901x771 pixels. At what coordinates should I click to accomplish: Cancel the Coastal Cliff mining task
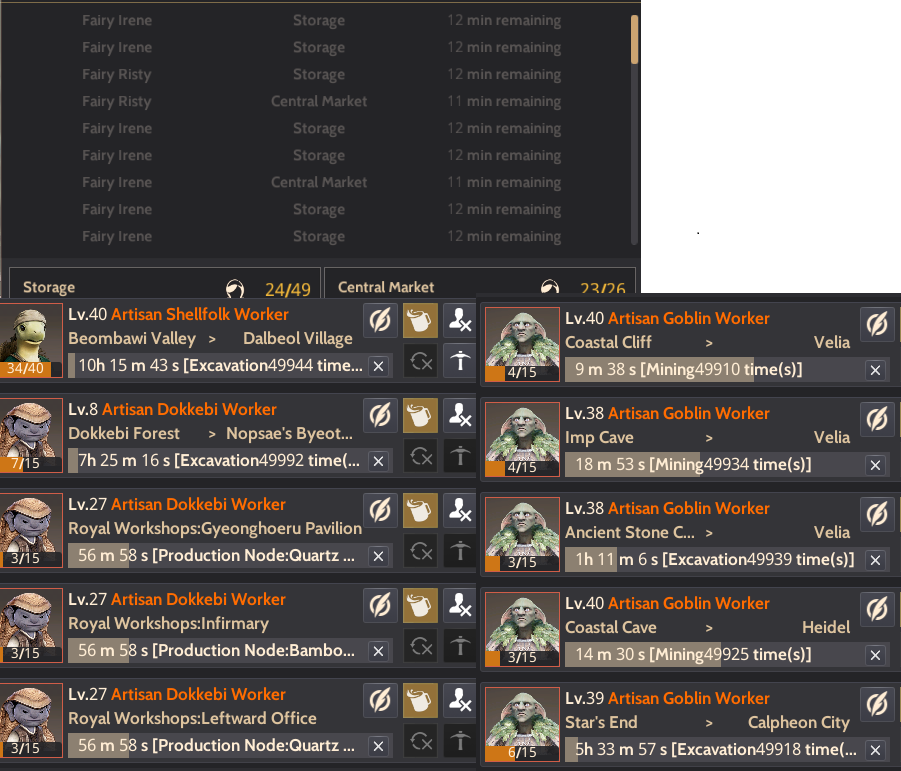click(875, 371)
